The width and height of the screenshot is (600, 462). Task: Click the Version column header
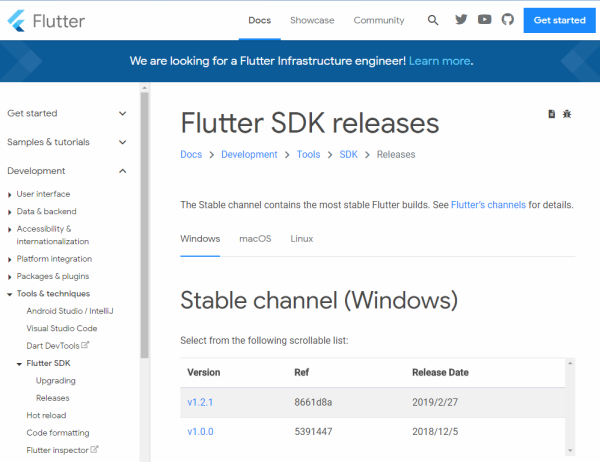coord(204,372)
